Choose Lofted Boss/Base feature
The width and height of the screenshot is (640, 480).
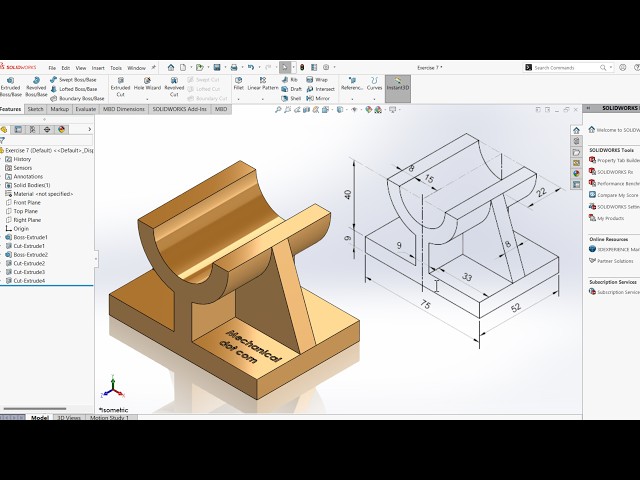click(73, 89)
